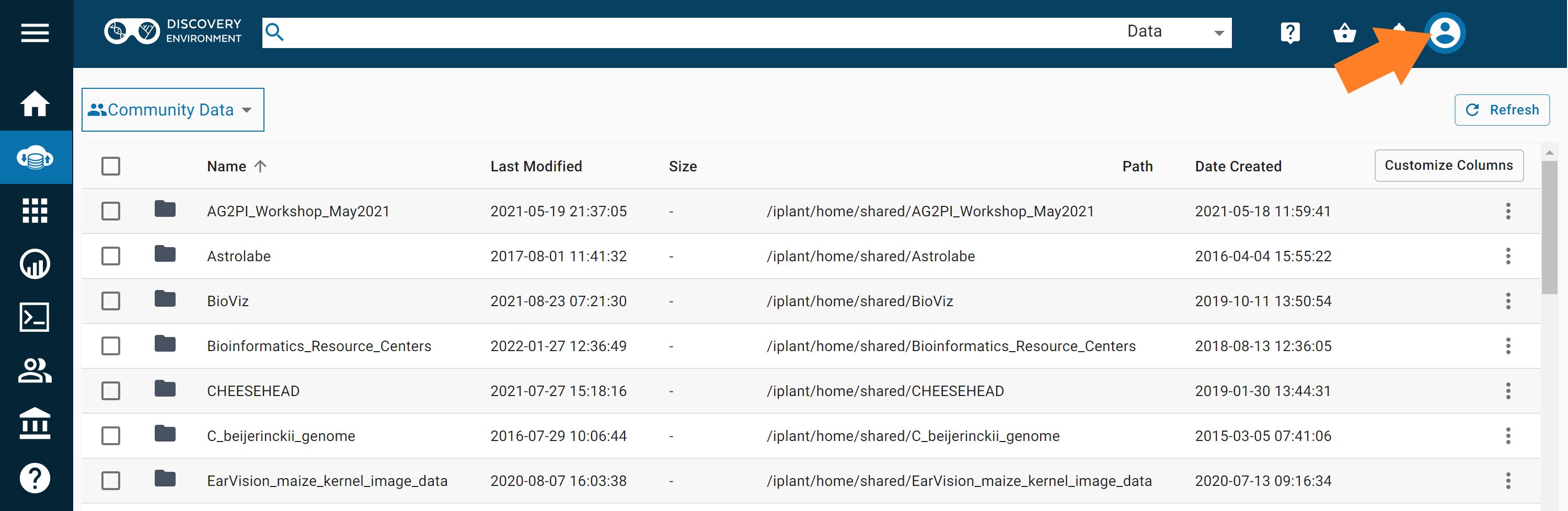The image size is (1568, 511).
Task: Open the Teams people icon
Action: click(x=34, y=370)
